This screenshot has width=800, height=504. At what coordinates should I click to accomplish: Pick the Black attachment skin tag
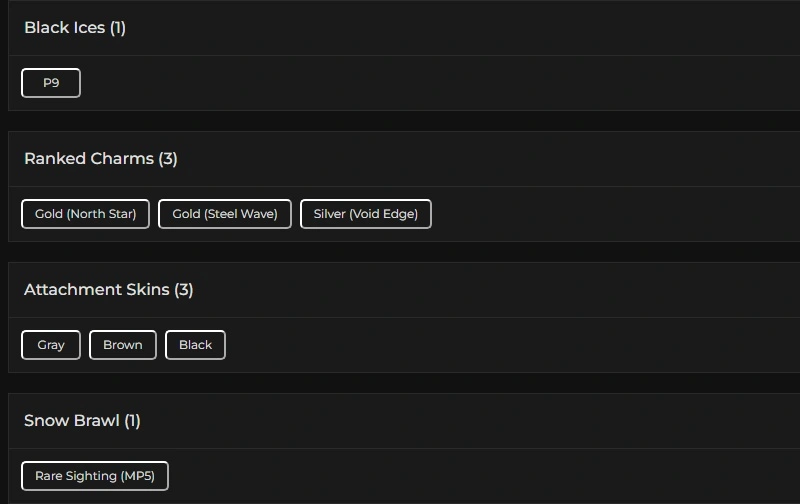tap(195, 345)
